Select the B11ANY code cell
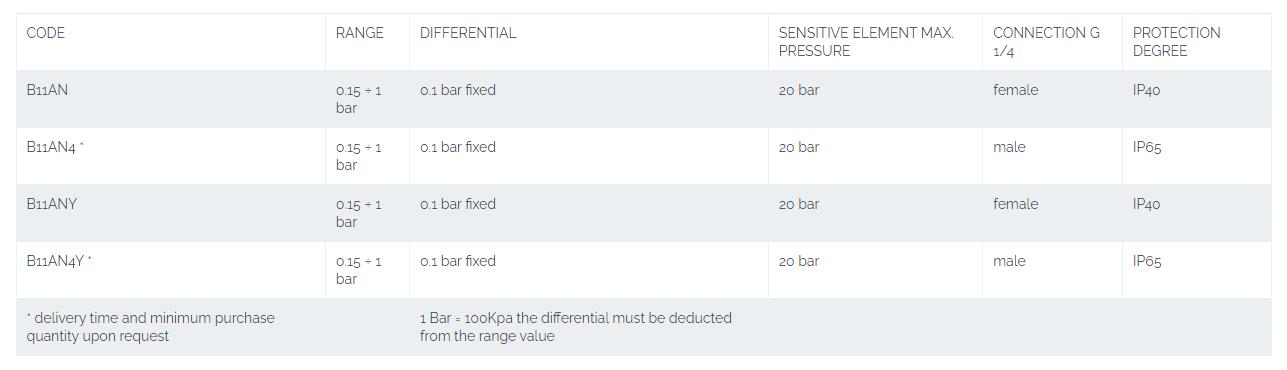This screenshot has width=1287, height=370. pyautogui.click(x=52, y=204)
